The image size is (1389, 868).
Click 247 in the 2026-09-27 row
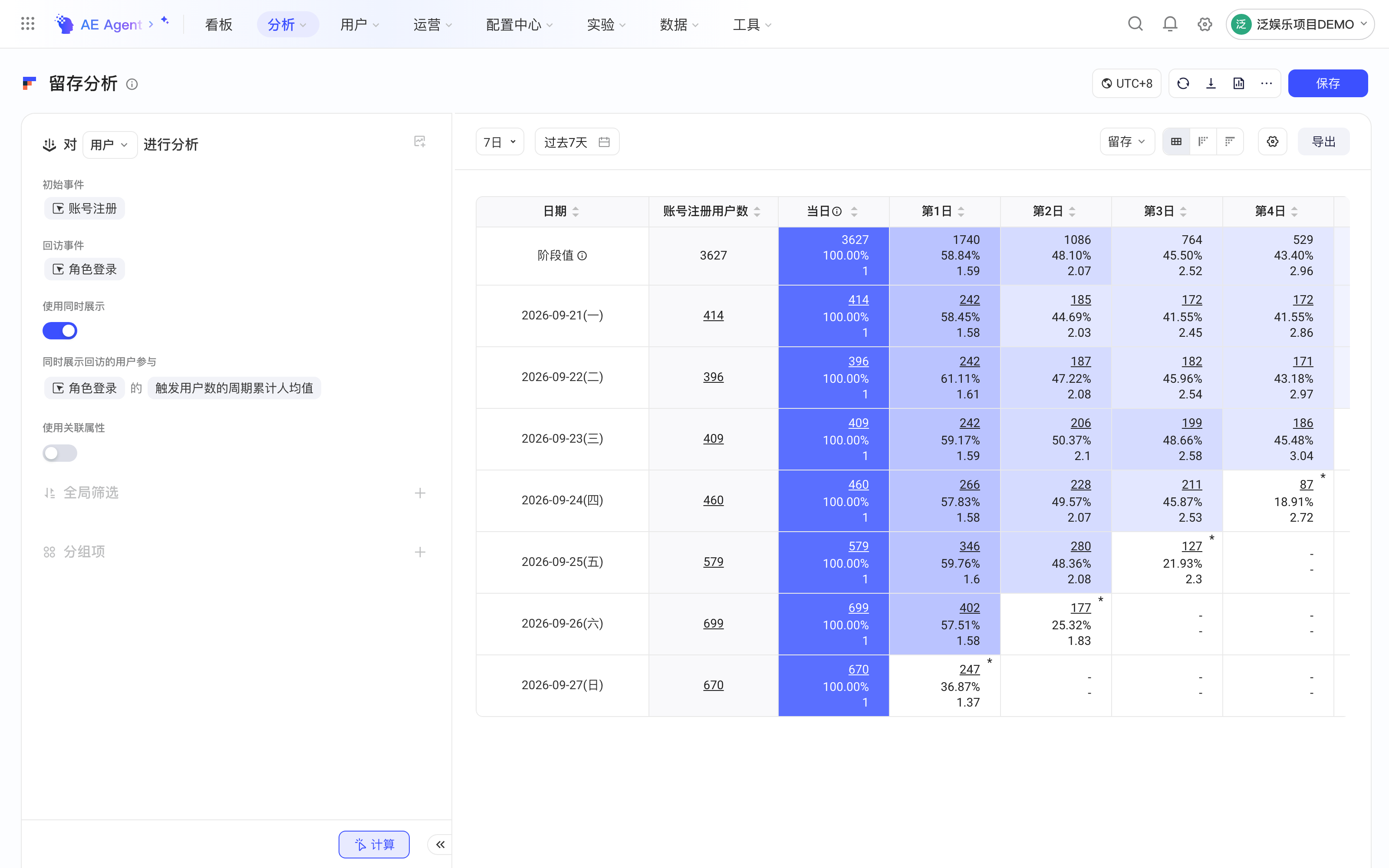(x=969, y=669)
